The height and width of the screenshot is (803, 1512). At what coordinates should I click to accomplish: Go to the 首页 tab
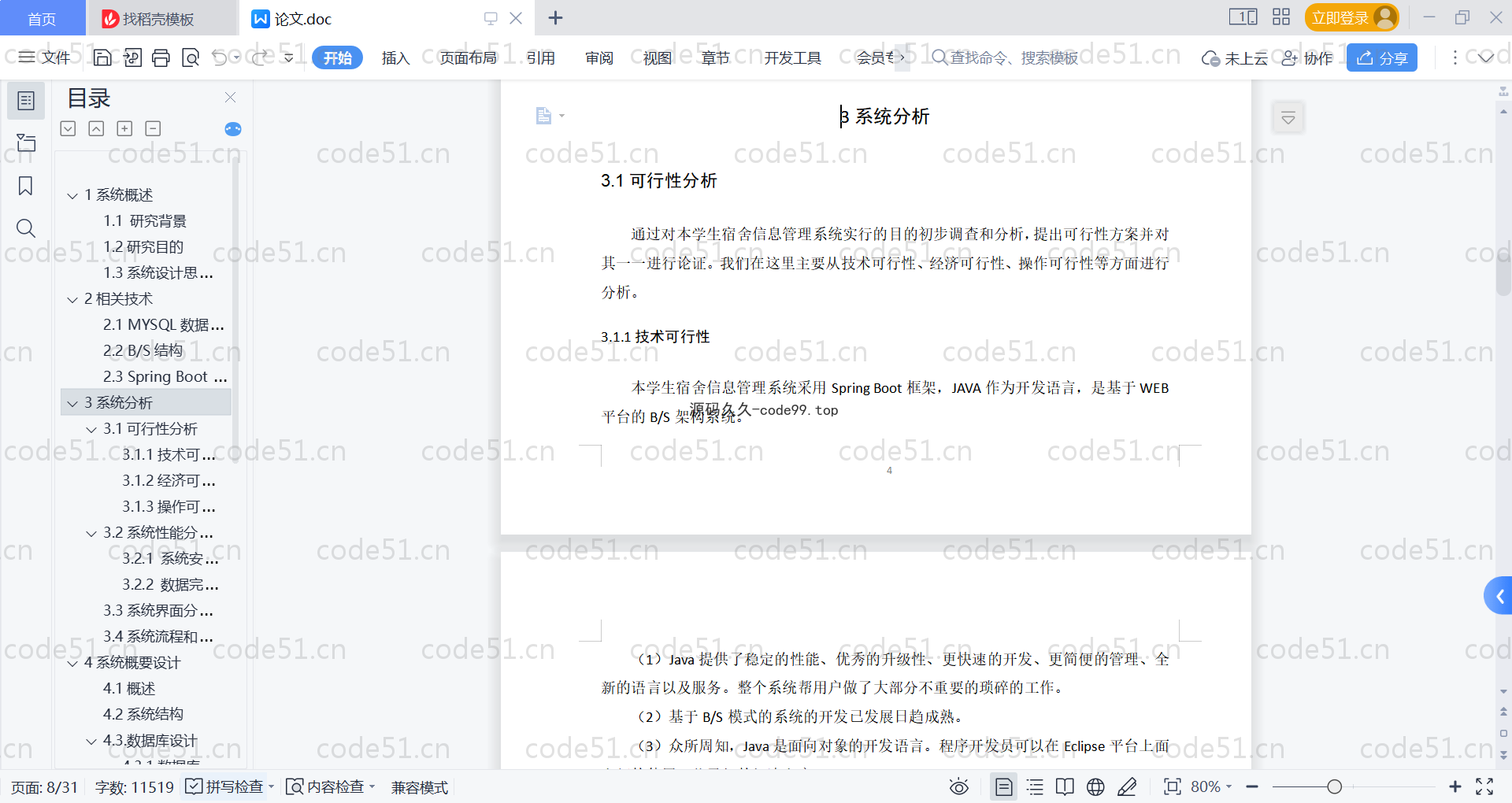42,18
